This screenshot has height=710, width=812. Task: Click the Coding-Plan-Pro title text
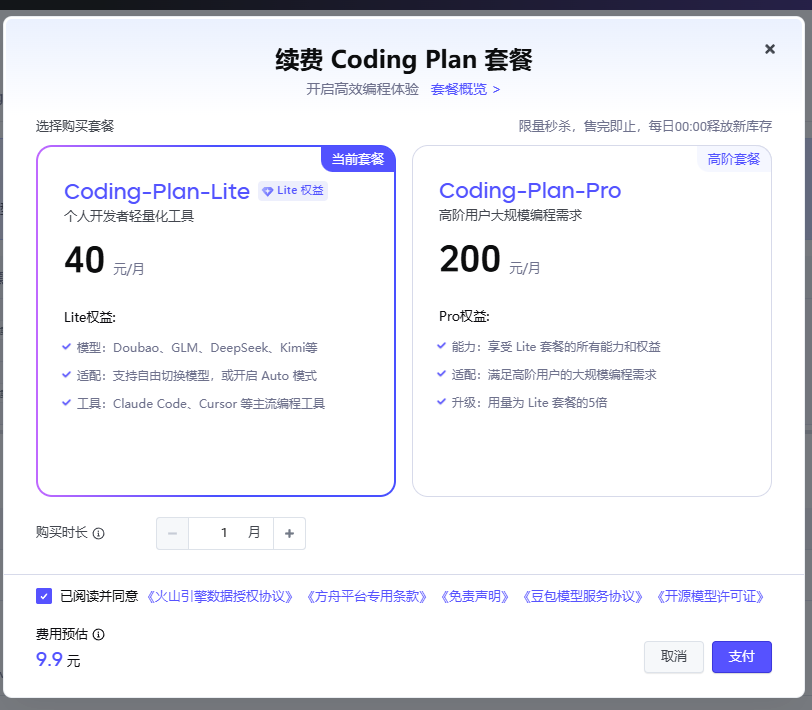[530, 191]
